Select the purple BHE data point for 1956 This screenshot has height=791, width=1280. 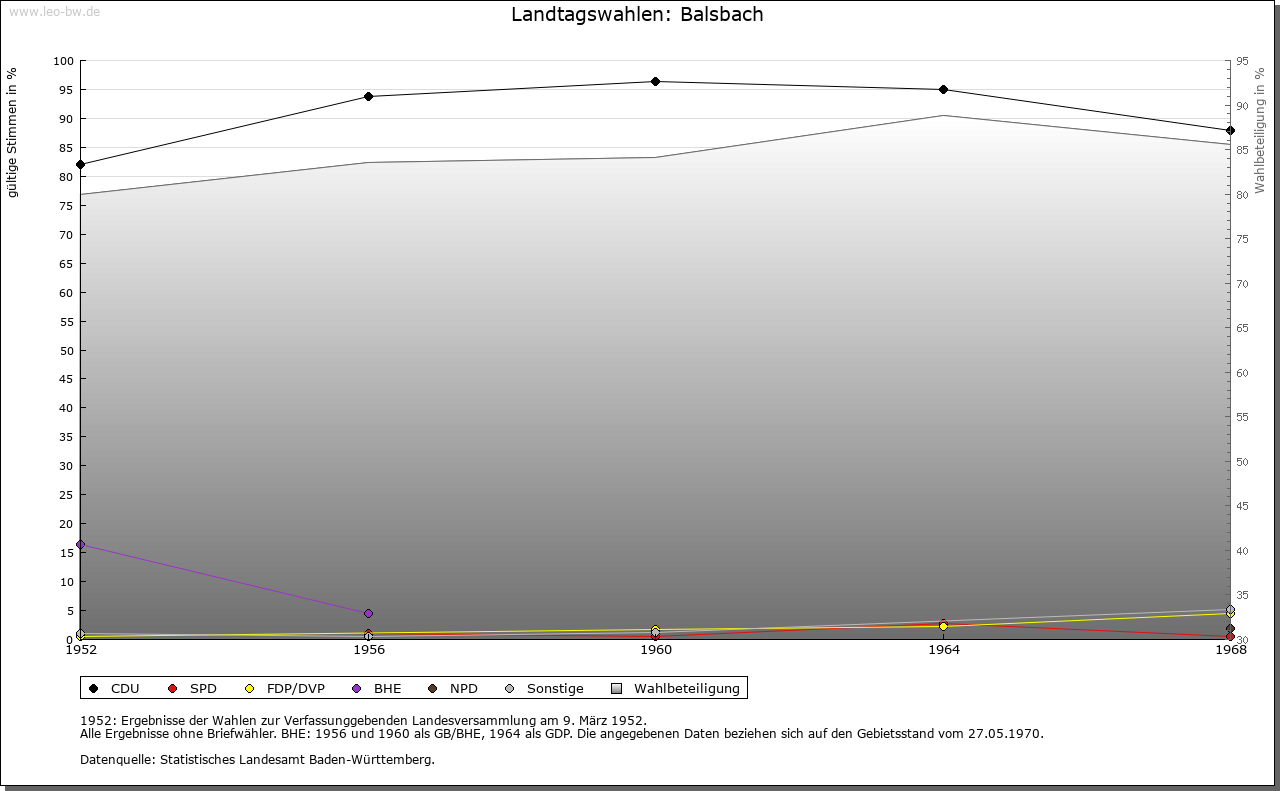(x=368, y=613)
